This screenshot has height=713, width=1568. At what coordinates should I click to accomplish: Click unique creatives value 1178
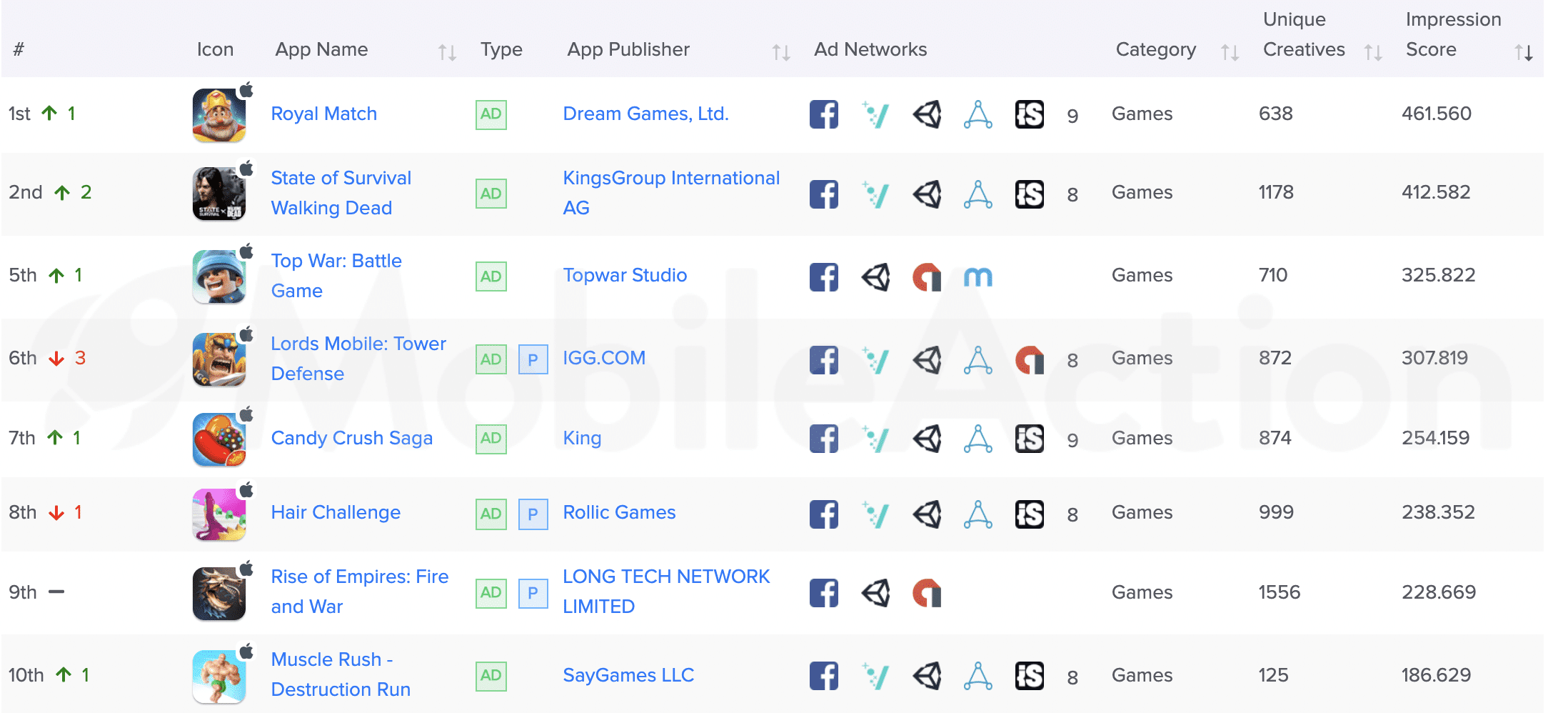click(1276, 192)
